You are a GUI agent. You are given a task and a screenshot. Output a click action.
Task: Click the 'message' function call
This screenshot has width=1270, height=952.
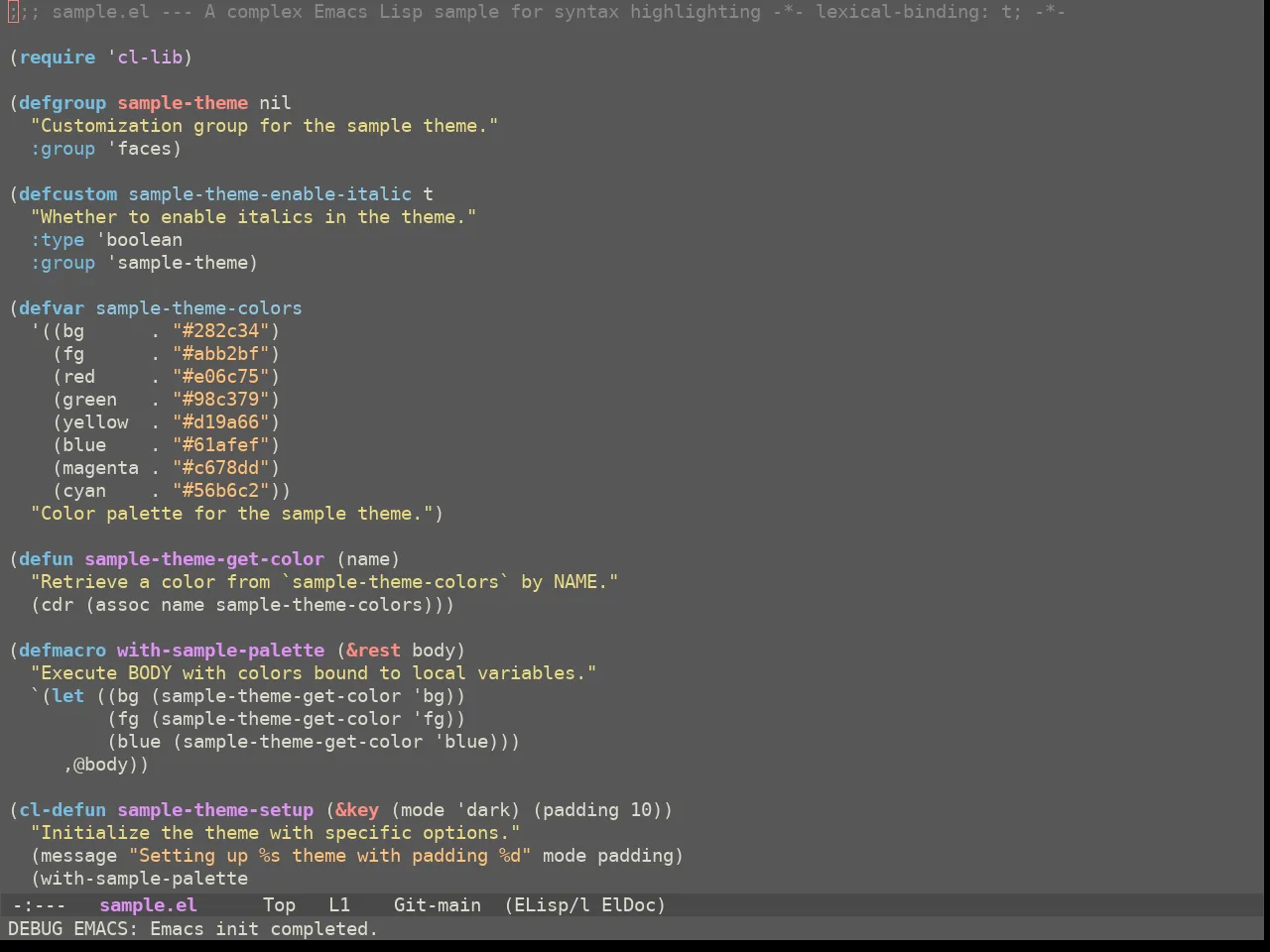coord(78,855)
